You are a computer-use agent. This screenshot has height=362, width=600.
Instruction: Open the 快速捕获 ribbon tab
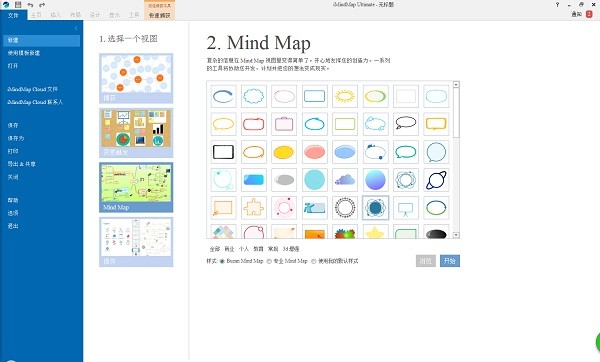pyautogui.click(x=160, y=15)
